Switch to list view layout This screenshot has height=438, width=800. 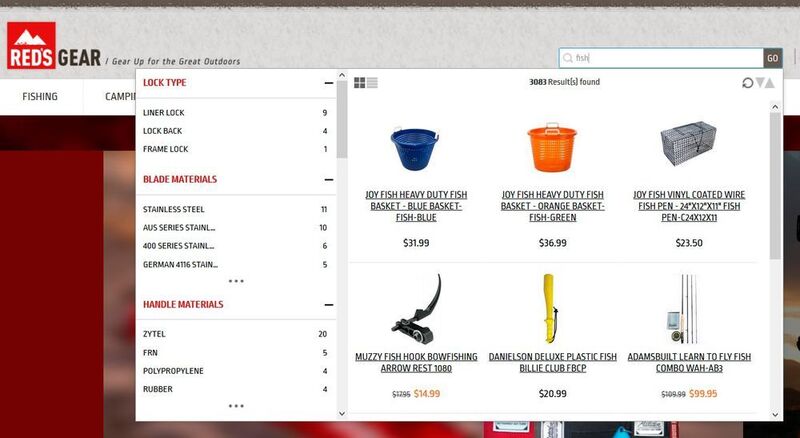tap(372, 83)
